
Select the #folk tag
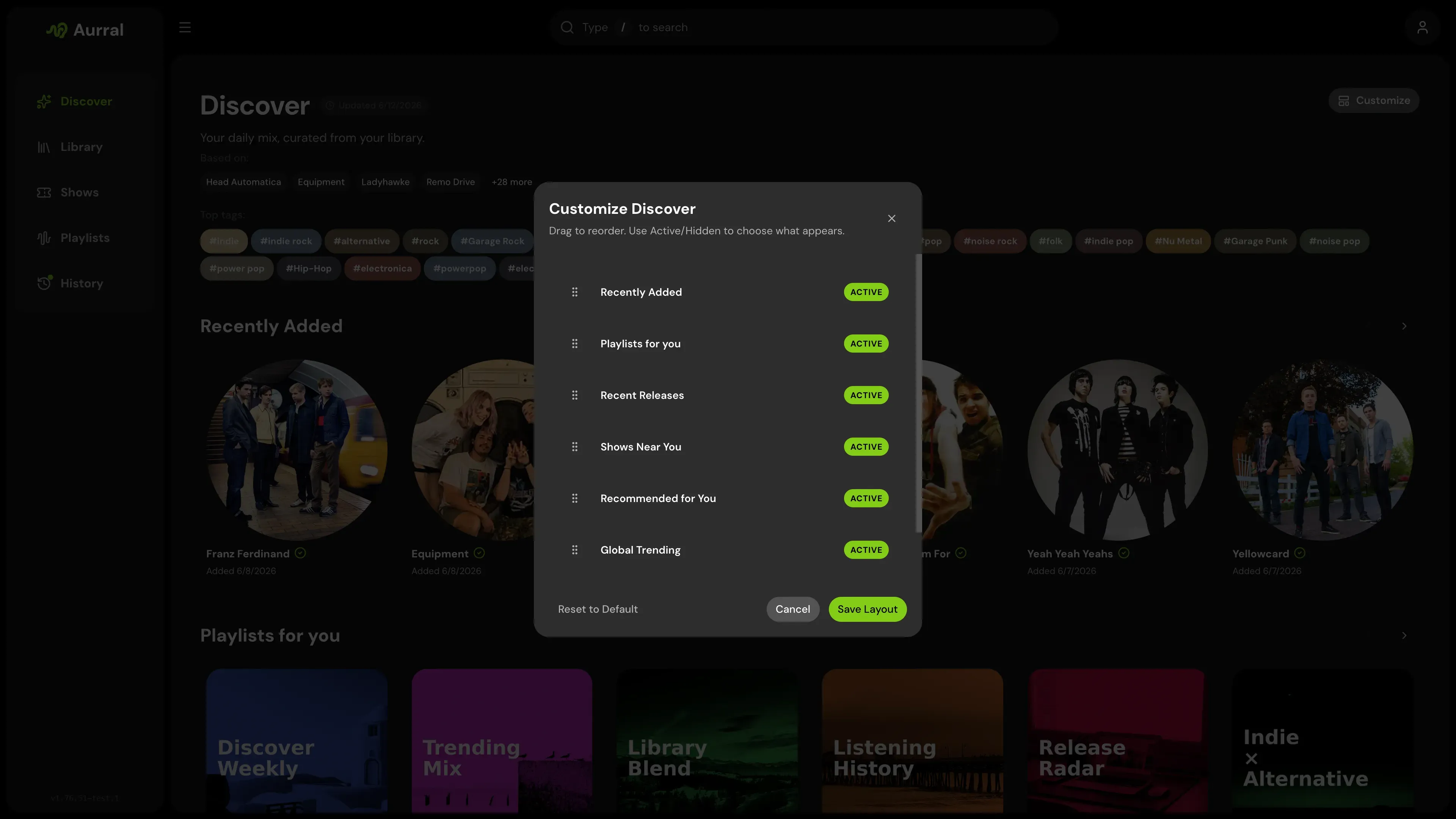click(1050, 242)
